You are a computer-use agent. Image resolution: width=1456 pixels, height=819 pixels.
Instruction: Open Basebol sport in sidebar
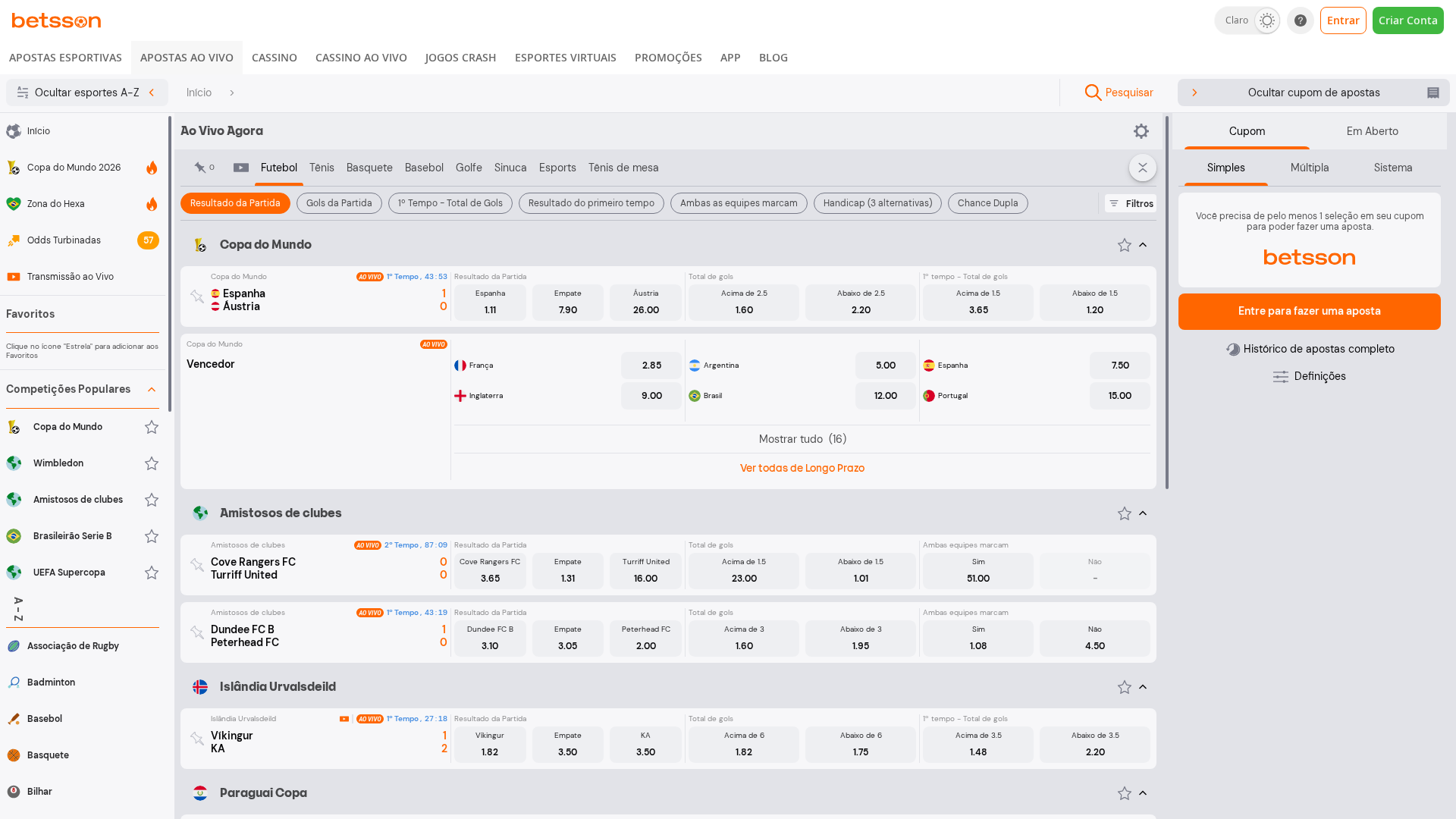83,719
